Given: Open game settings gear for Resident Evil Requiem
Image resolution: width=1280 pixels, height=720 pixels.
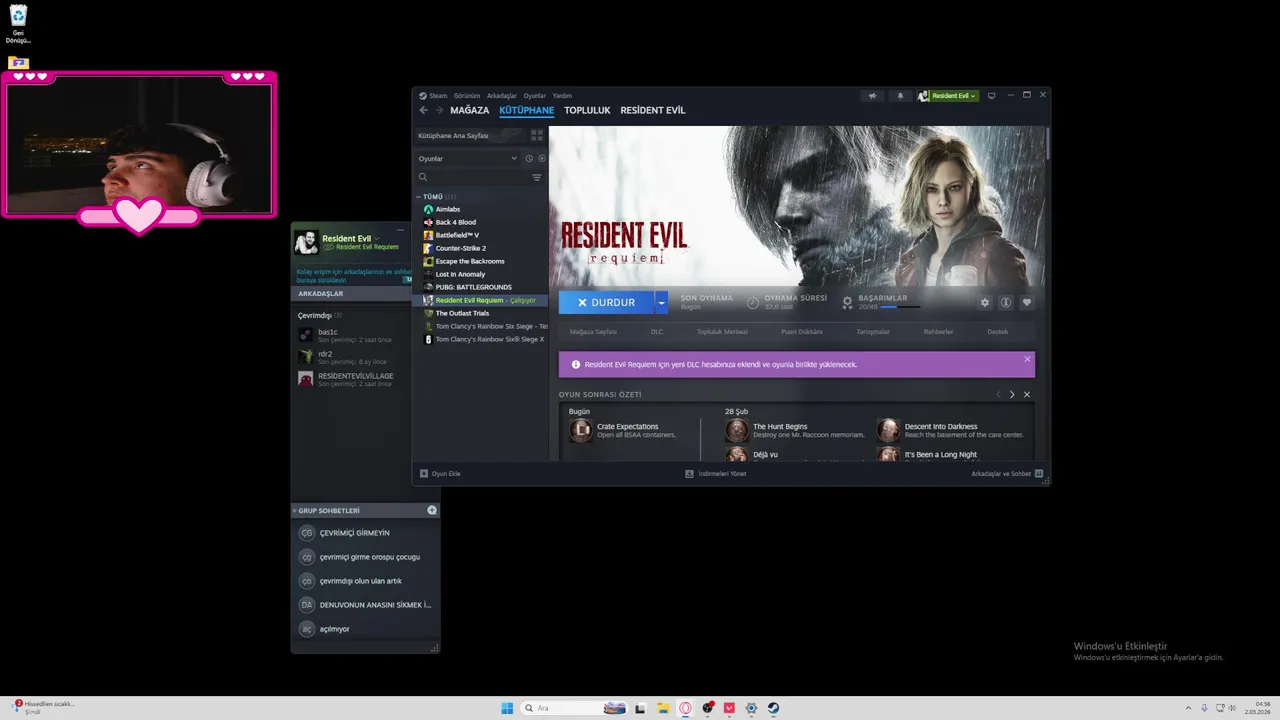Looking at the screenshot, I should coord(985,303).
